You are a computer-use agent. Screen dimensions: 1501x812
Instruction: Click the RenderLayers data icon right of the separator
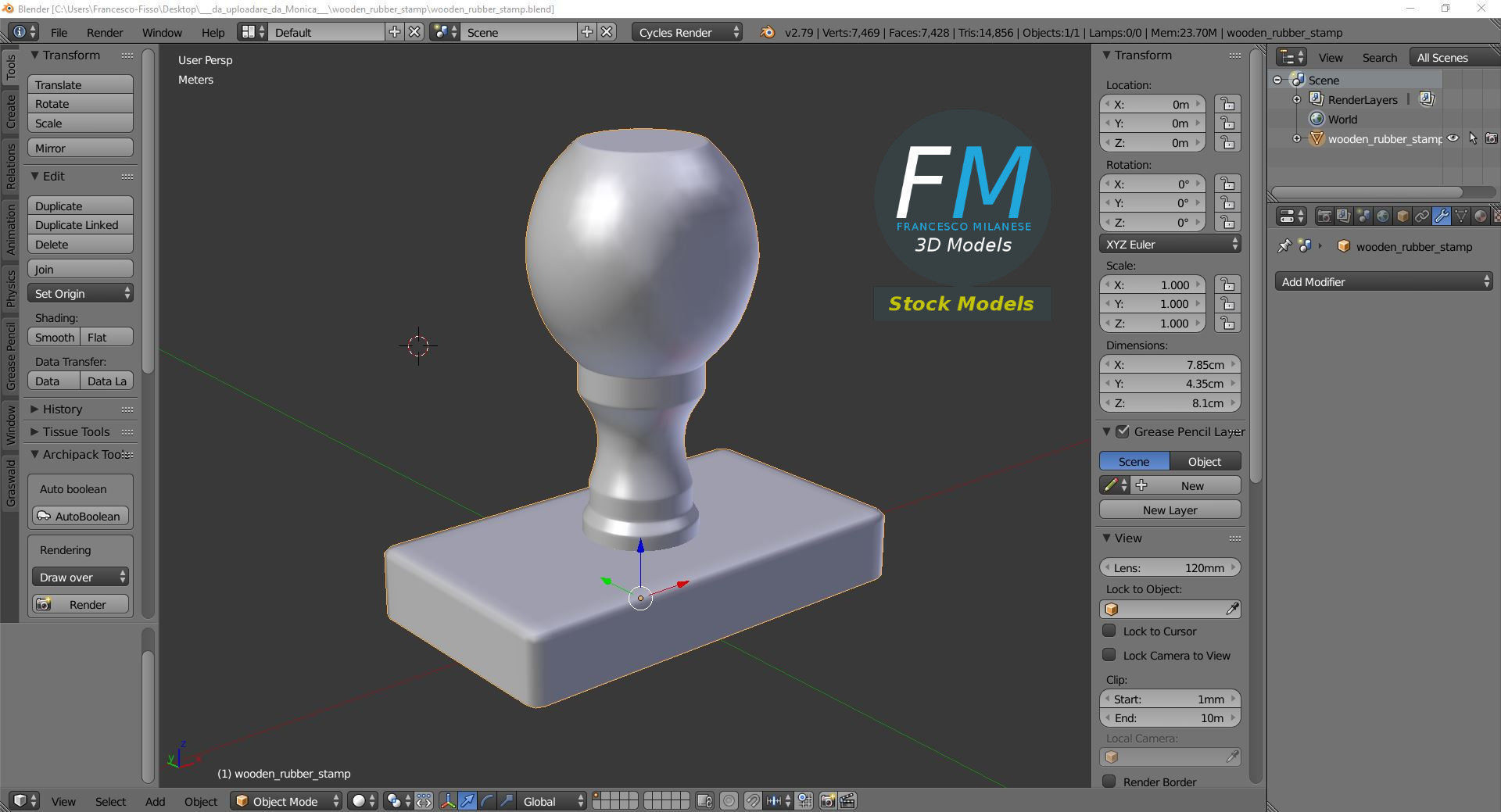(1427, 99)
